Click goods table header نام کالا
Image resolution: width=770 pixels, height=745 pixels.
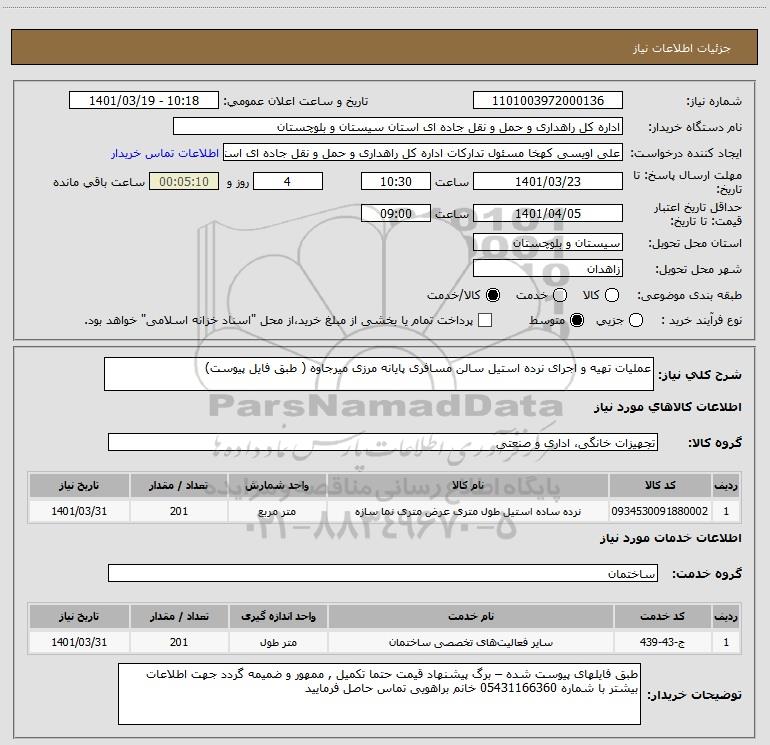468,486
